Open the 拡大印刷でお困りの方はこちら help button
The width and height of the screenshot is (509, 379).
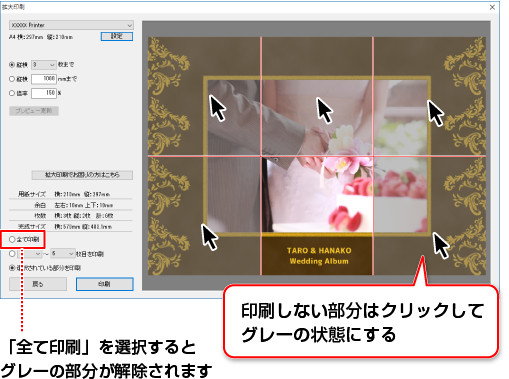(82, 175)
